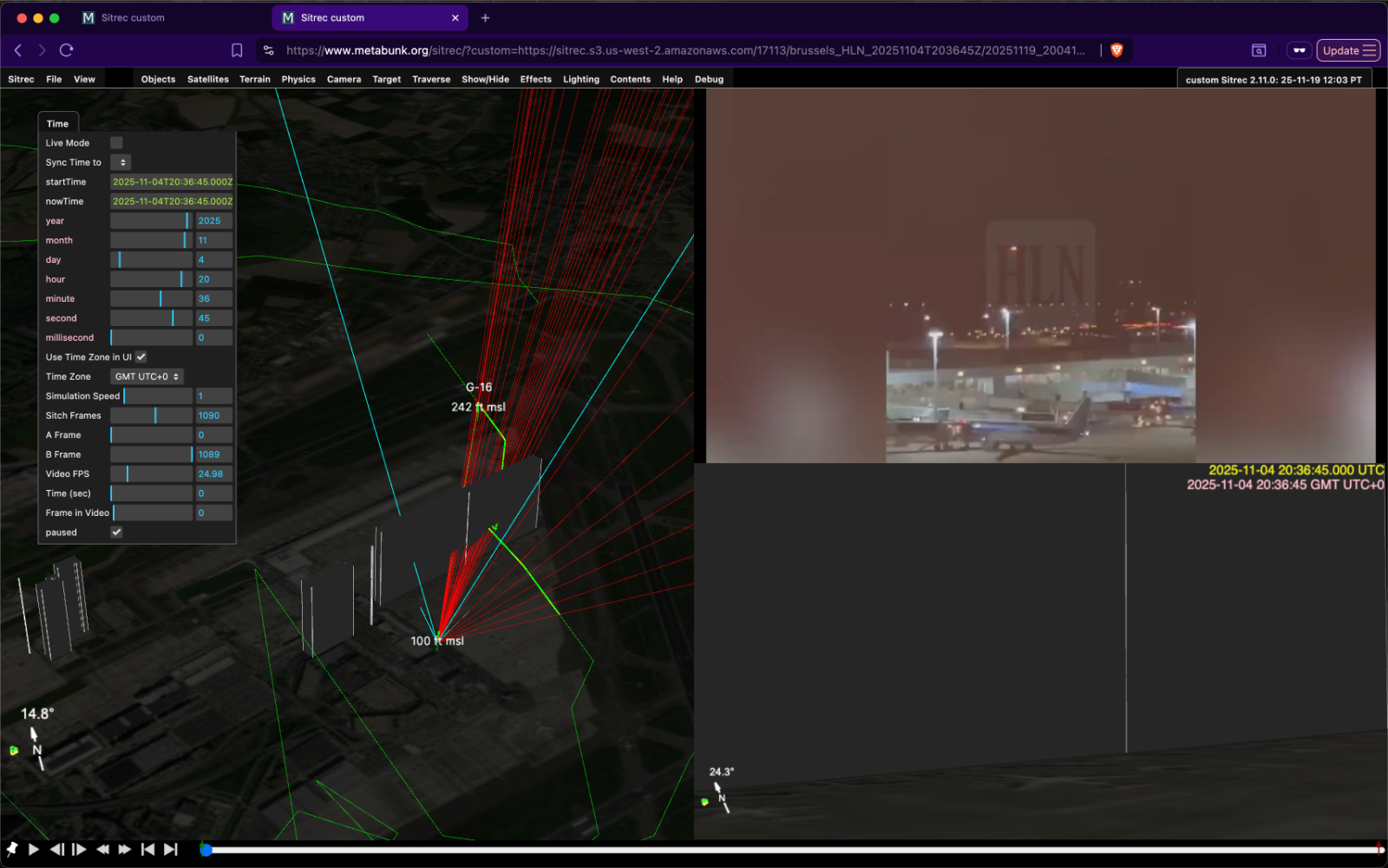Open the Sync Time to dropdown
Screen dimensions: 1388x868
(121, 162)
